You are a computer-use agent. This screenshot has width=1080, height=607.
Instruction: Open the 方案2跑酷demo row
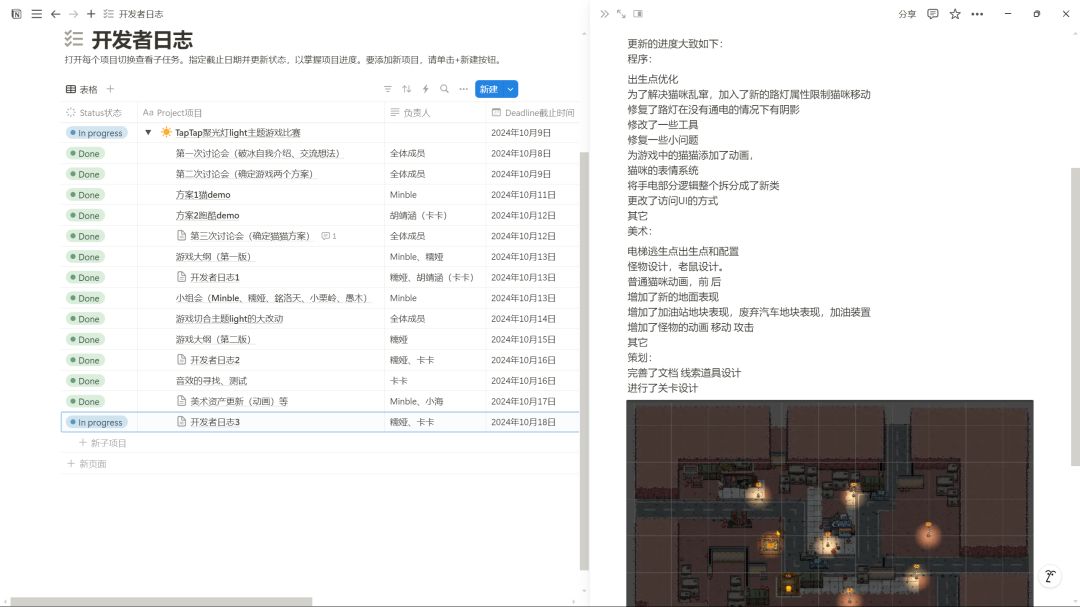[207, 215]
